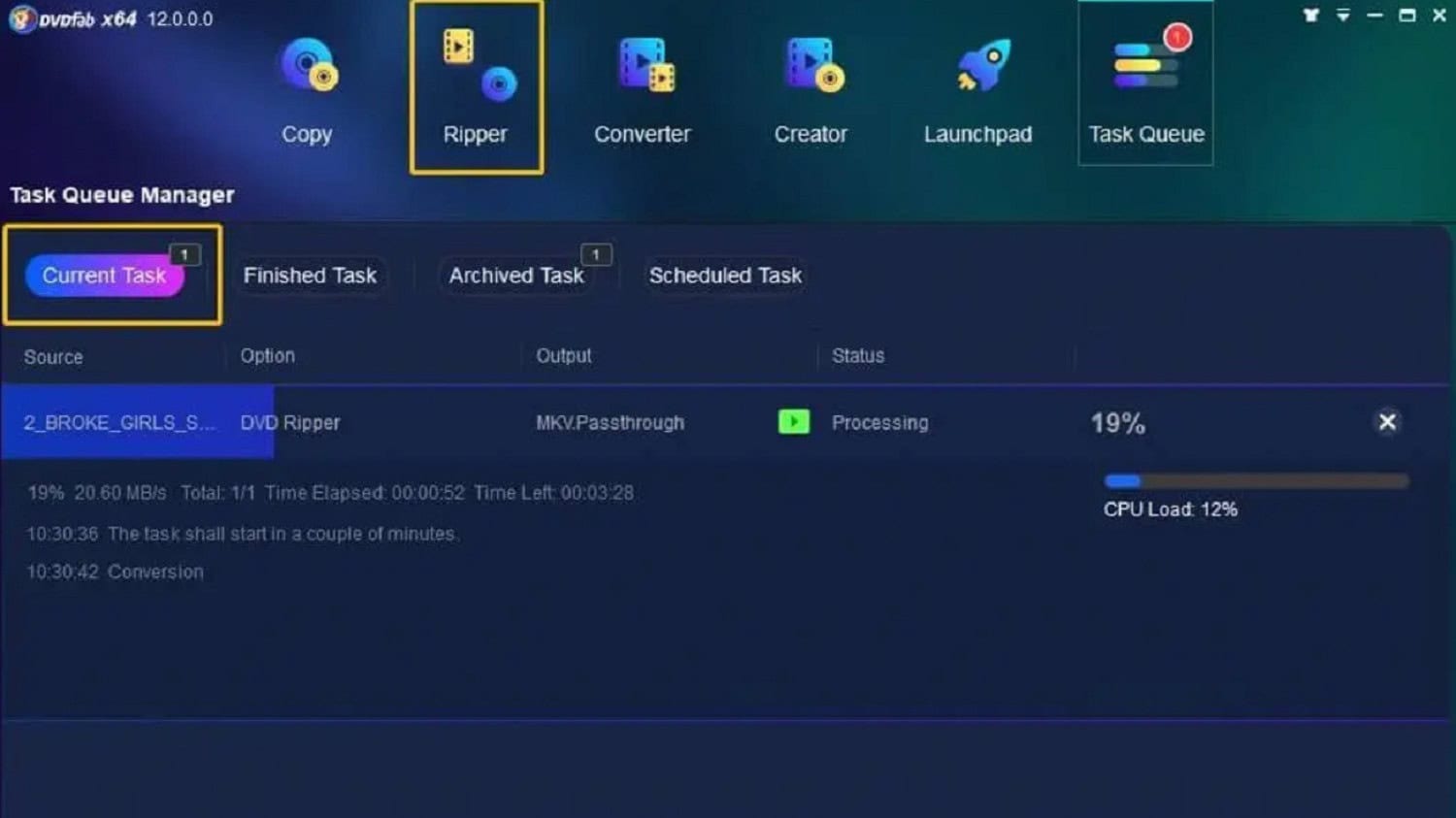Click the green play icon beside Processing
This screenshot has height=818, width=1456.
tap(794, 421)
